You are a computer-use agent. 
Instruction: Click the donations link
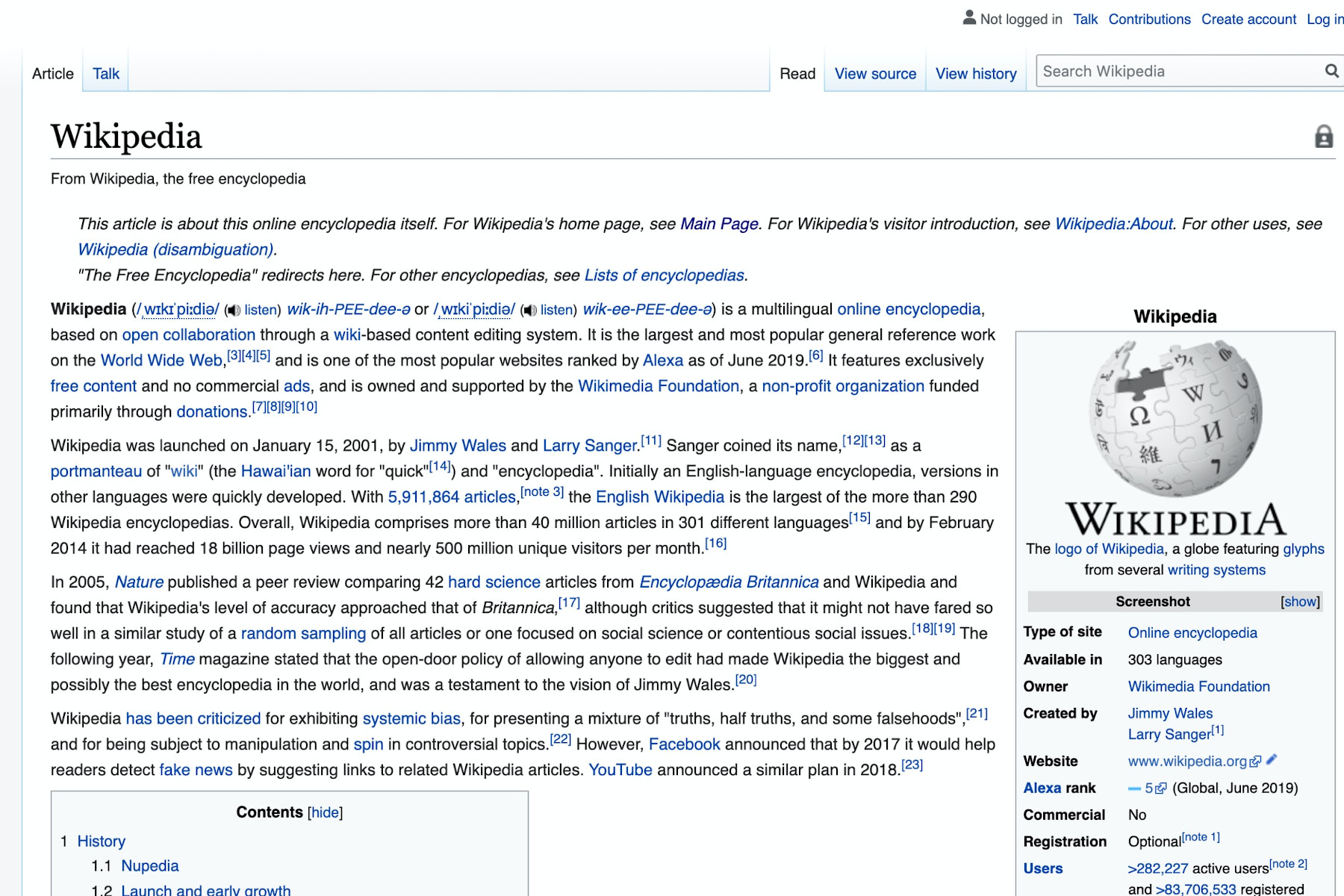pyautogui.click(x=212, y=411)
